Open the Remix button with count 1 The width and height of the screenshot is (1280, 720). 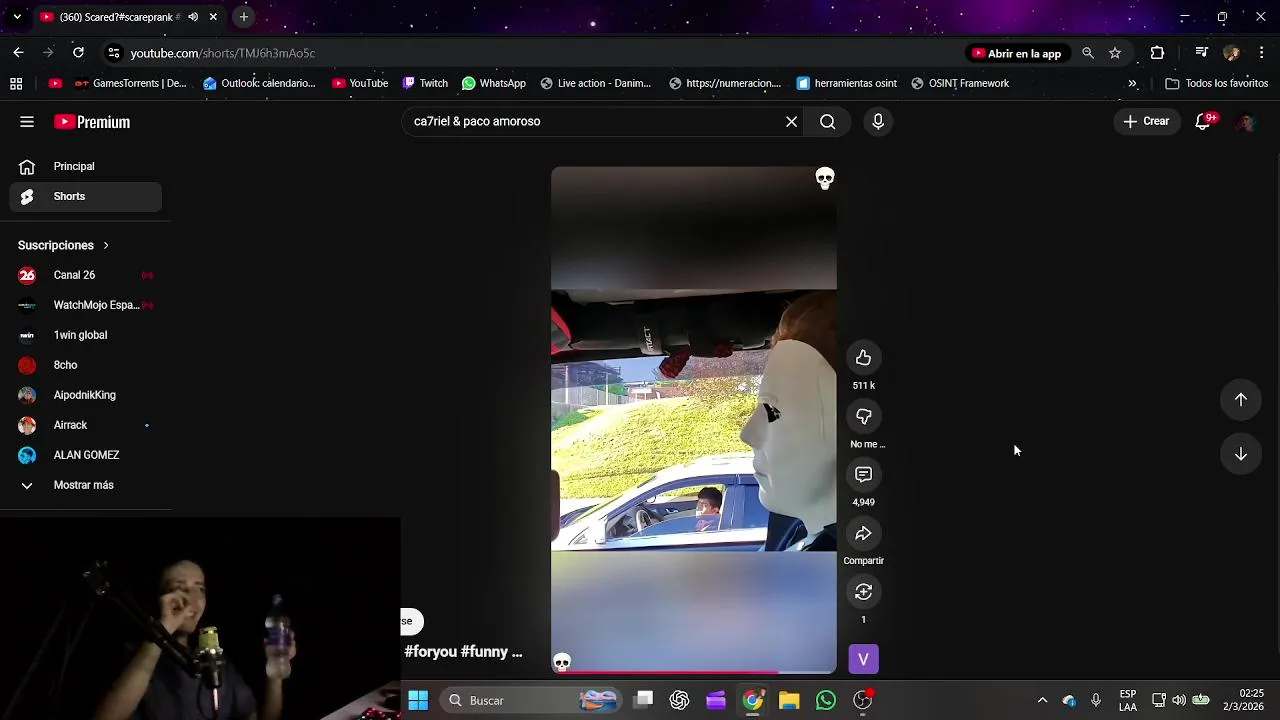click(863, 592)
